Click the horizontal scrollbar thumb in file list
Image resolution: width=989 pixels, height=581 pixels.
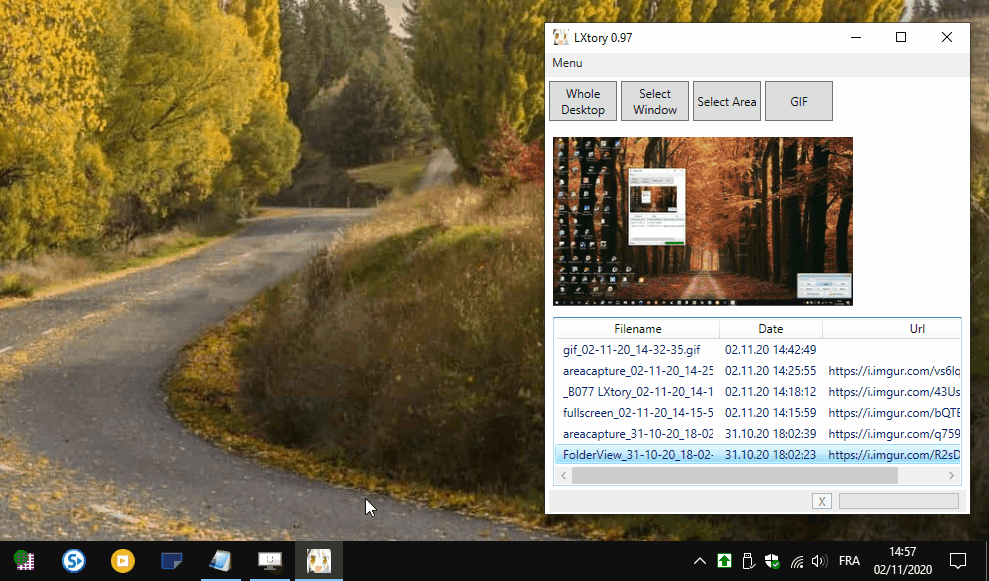pos(735,476)
